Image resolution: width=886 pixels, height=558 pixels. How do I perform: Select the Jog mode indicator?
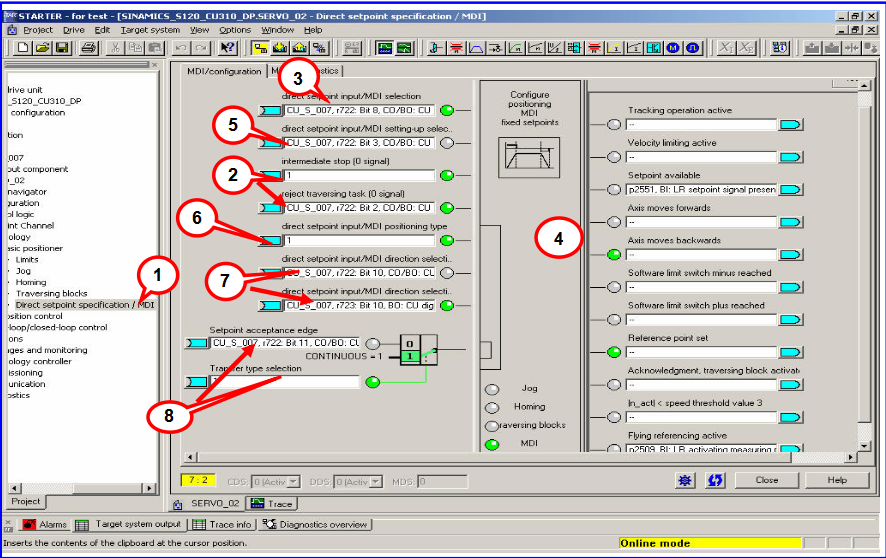(x=493, y=388)
